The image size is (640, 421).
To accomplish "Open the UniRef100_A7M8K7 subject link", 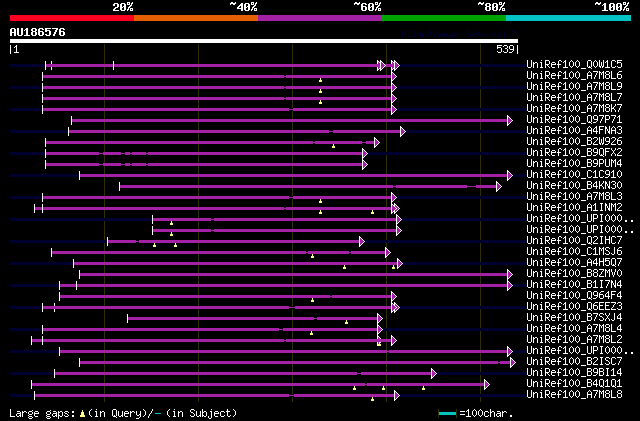I will [x=574, y=109].
